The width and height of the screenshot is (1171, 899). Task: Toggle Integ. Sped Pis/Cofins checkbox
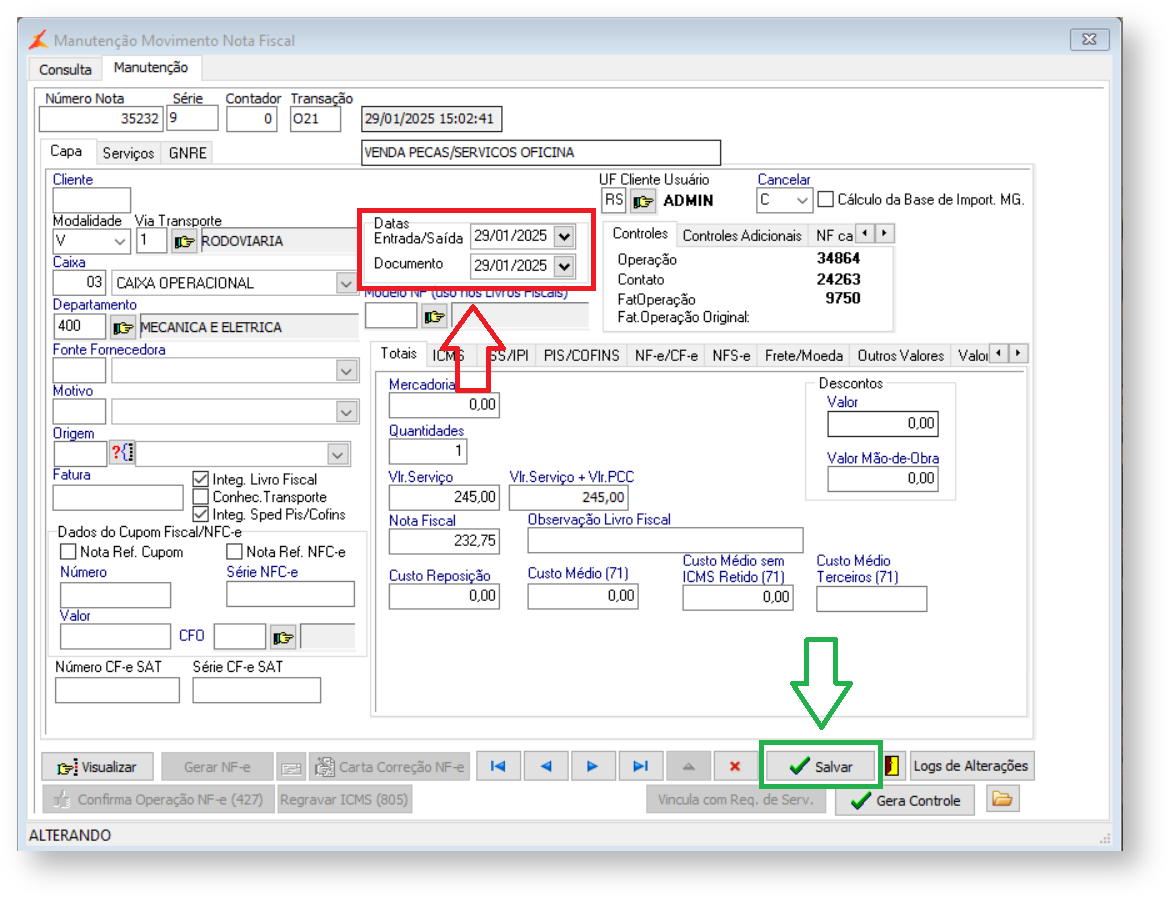point(200,514)
